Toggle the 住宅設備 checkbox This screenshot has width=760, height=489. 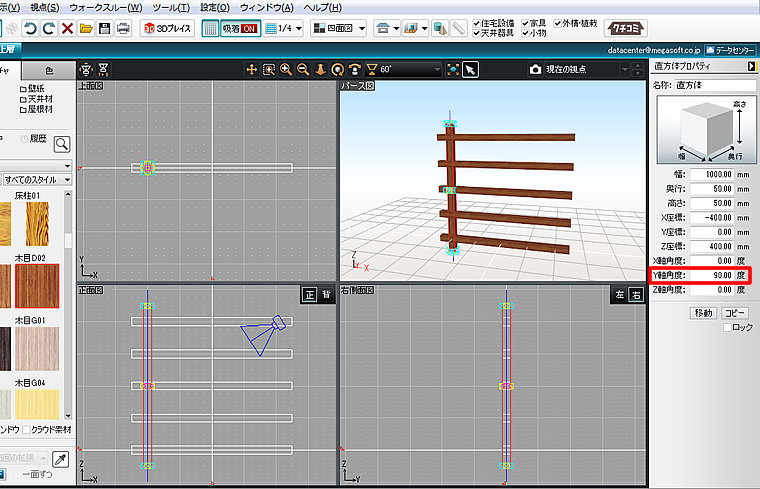click(x=478, y=21)
